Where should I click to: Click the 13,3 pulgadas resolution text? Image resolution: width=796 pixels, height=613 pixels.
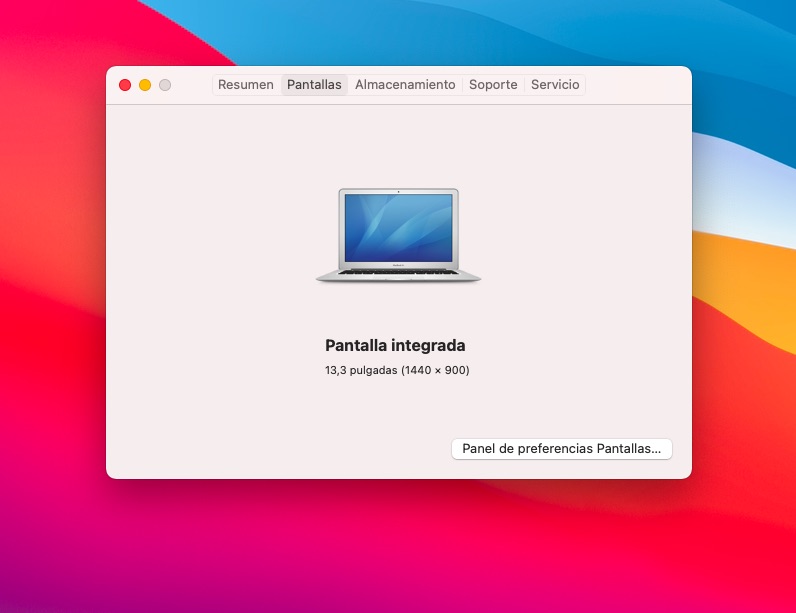395,370
